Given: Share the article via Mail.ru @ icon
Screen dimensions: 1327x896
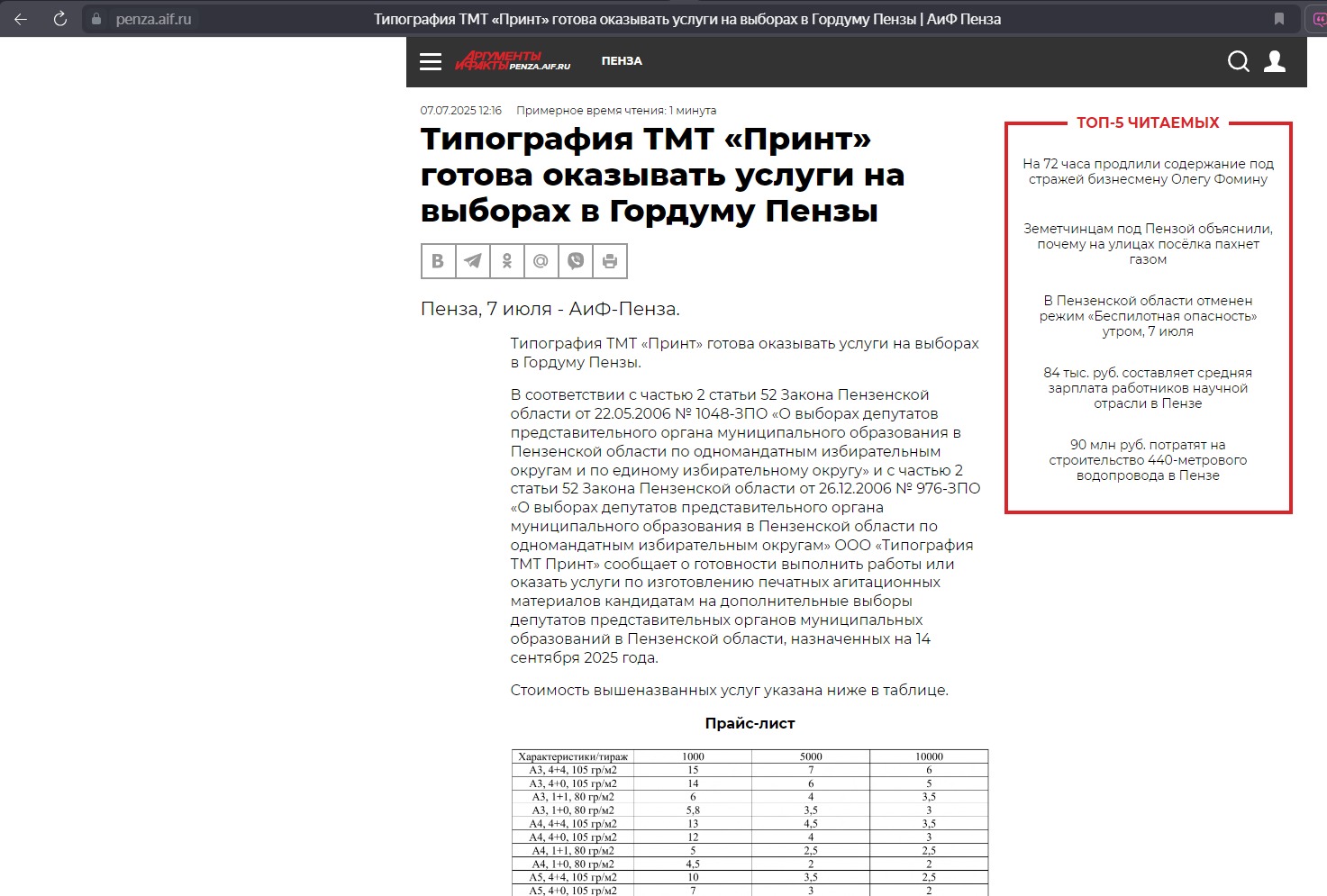Looking at the screenshot, I should [541, 261].
